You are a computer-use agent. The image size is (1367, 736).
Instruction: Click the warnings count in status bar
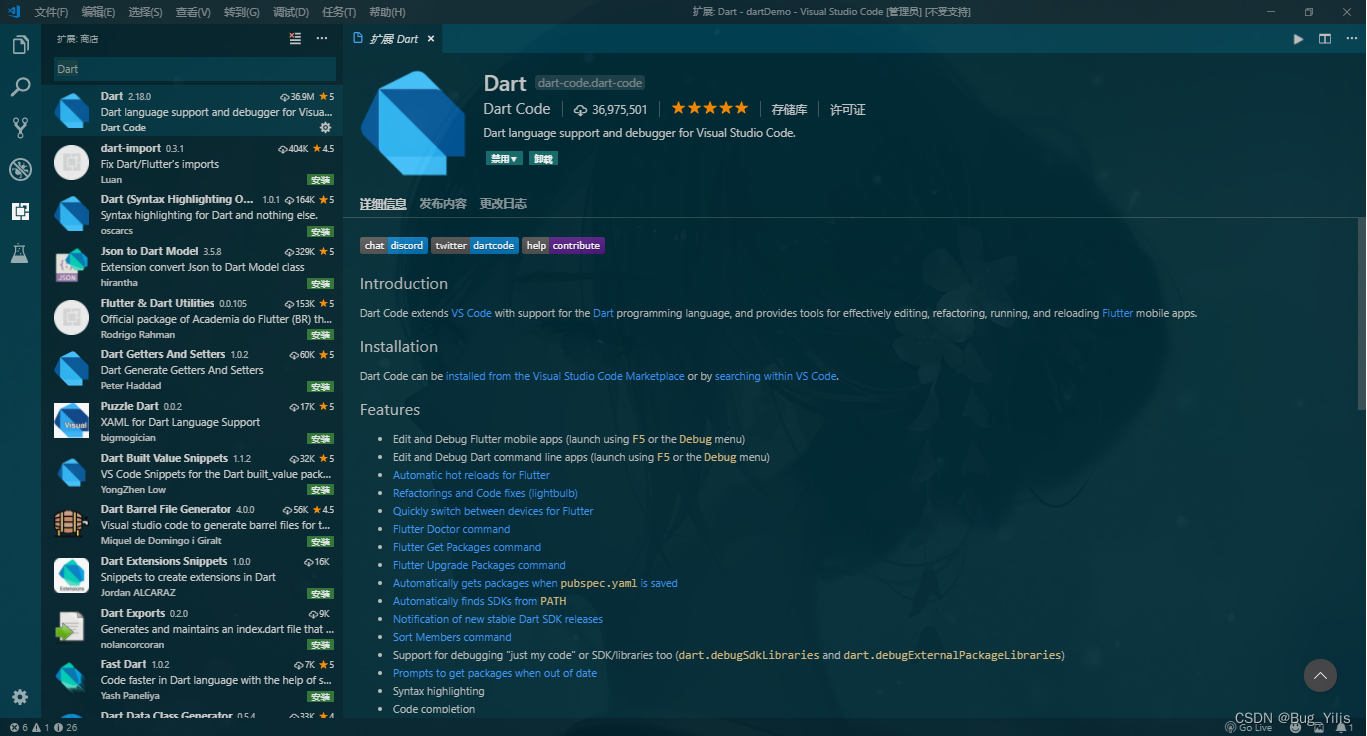[x=40, y=727]
